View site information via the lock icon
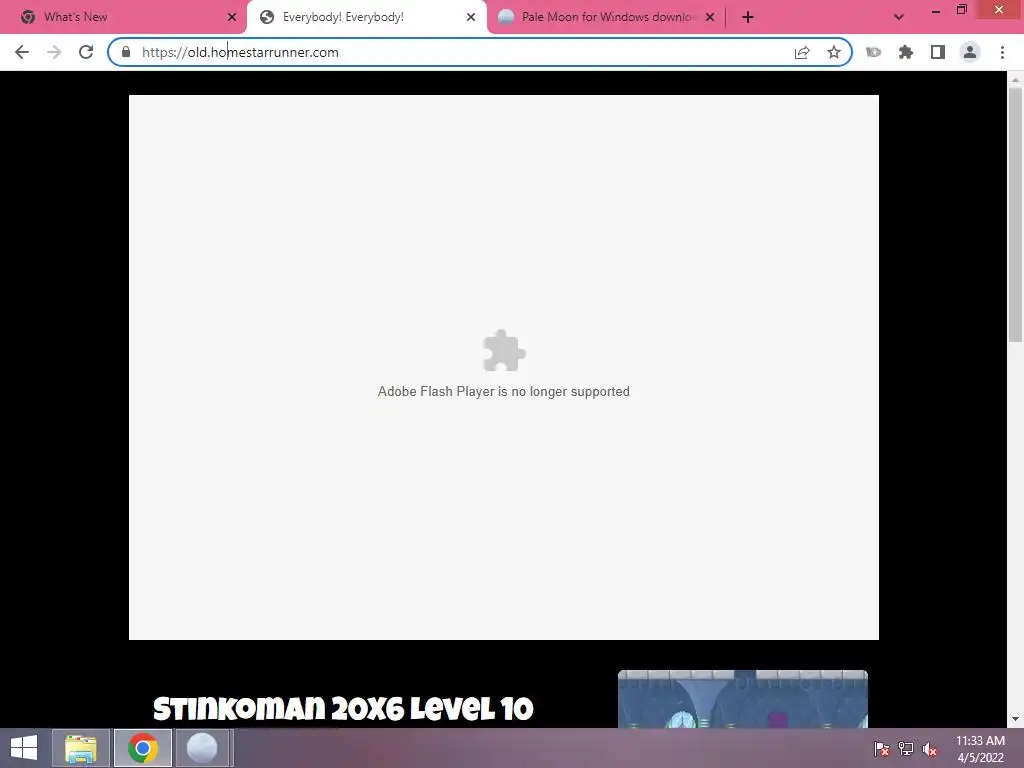Viewport: 1024px width, 768px height. (x=126, y=52)
